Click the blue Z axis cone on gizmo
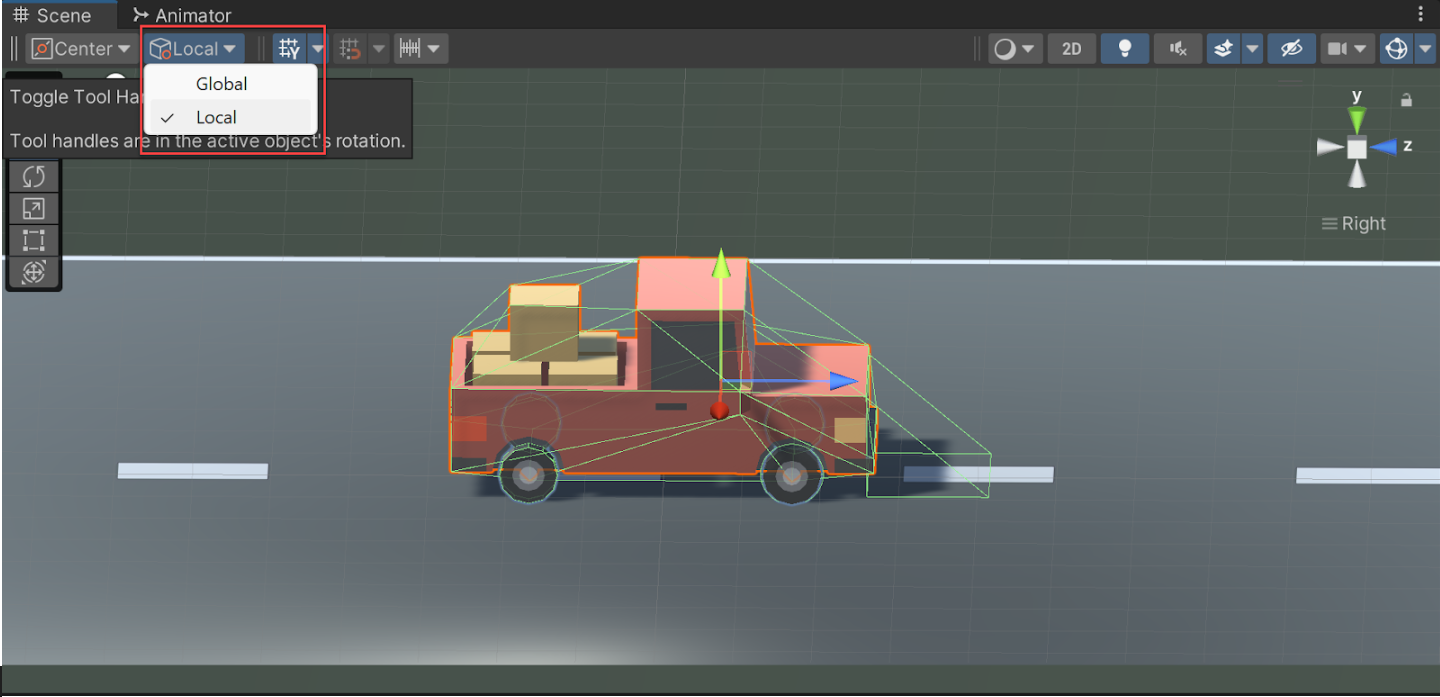The width and height of the screenshot is (1440, 697). [x=1384, y=147]
